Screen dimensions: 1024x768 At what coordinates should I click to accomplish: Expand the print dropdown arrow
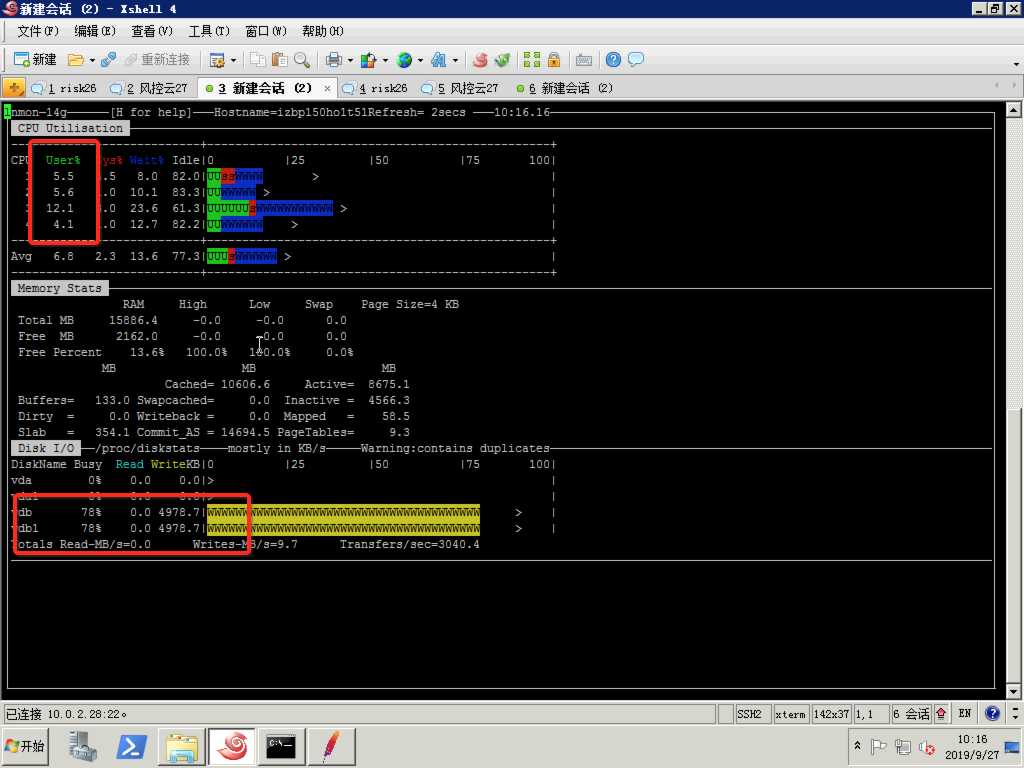(350, 60)
